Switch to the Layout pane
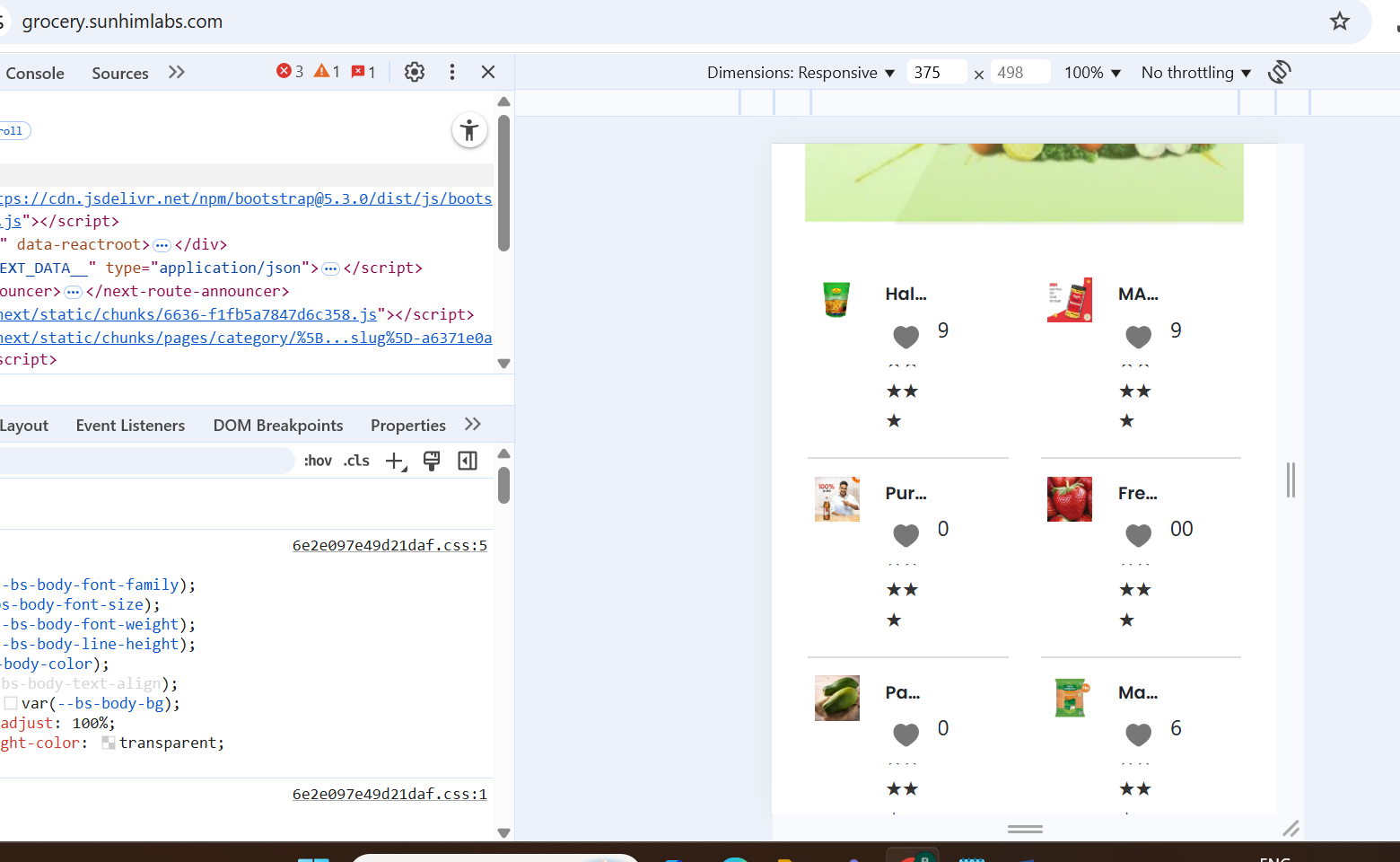 tap(24, 426)
